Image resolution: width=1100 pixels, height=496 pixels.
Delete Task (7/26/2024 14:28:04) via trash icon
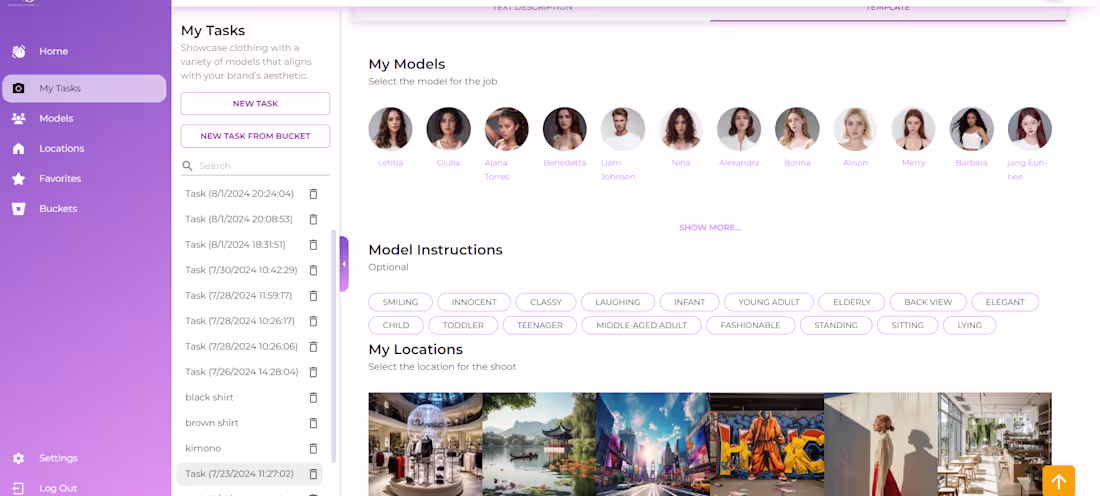tap(314, 372)
